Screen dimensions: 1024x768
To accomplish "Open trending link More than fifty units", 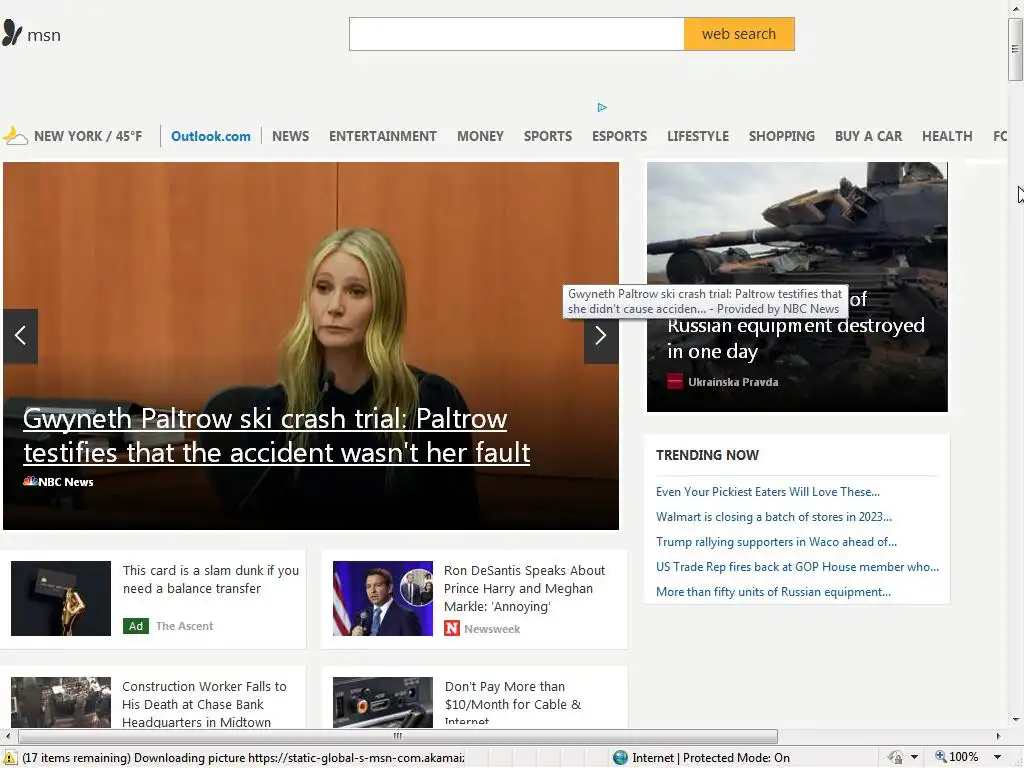I will point(773,592).
